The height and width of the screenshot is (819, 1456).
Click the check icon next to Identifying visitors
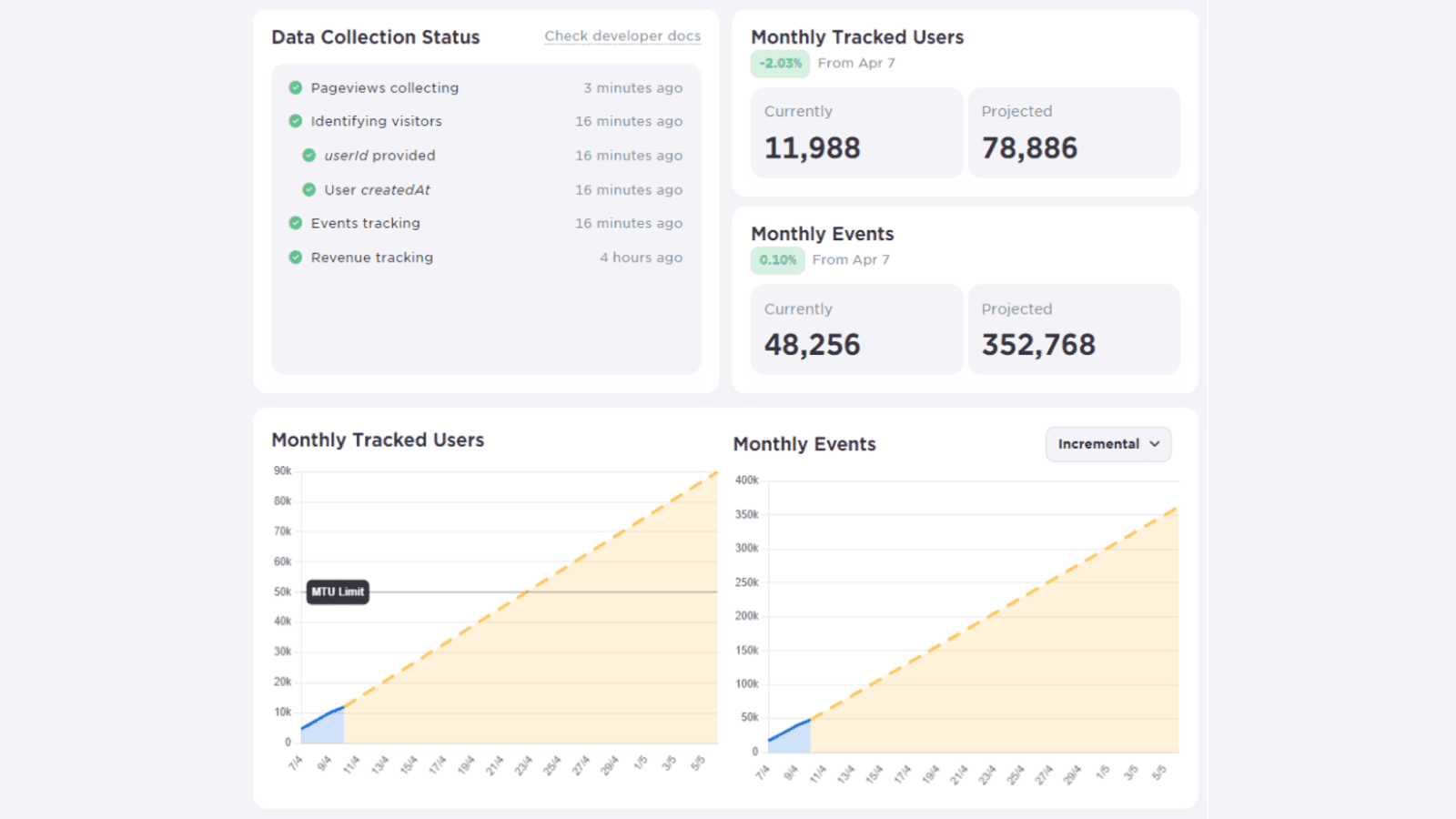(x=296, y=121)
